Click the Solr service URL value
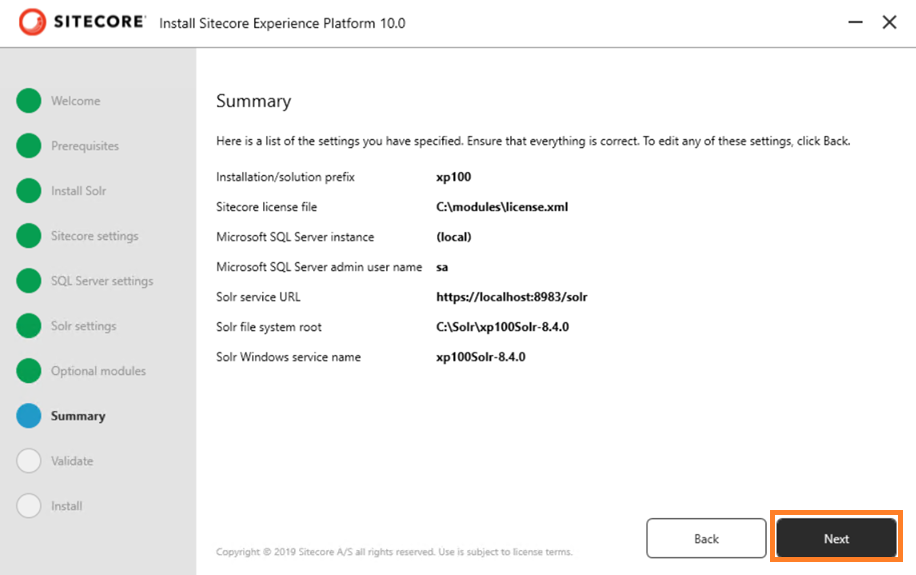 512,297
